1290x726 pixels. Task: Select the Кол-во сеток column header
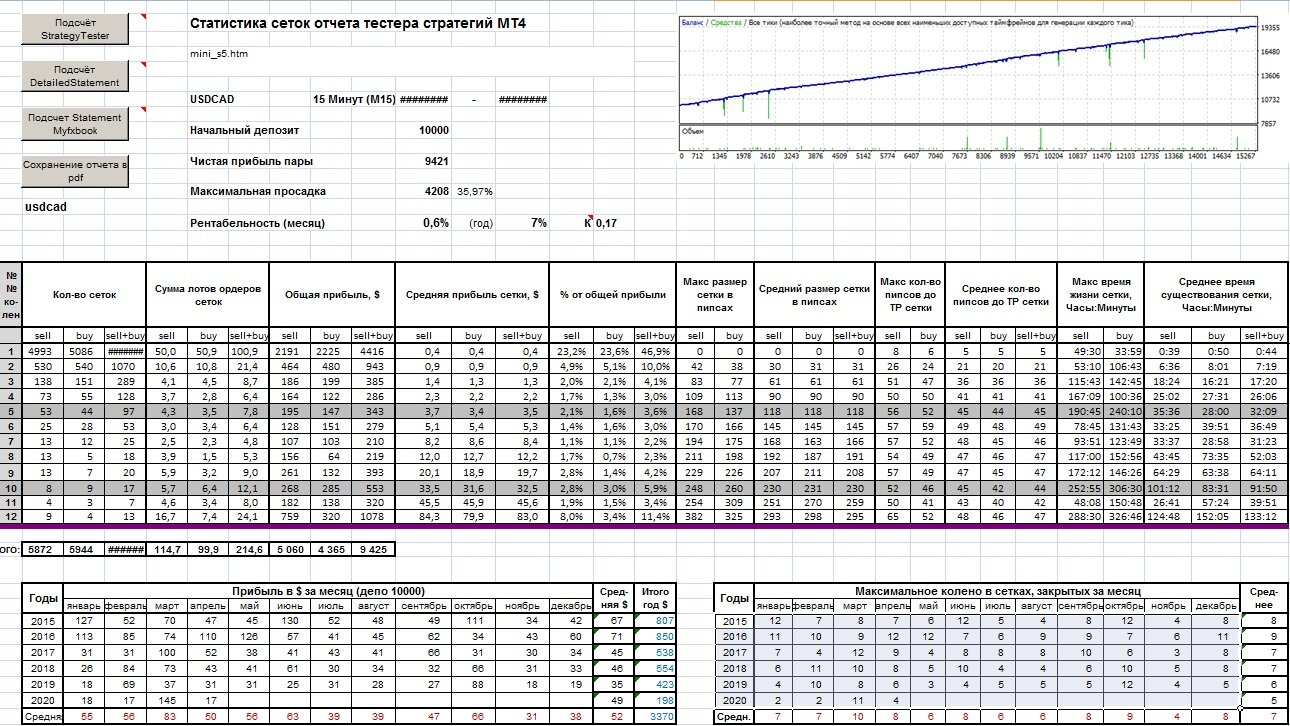click(x=85, y=295)
